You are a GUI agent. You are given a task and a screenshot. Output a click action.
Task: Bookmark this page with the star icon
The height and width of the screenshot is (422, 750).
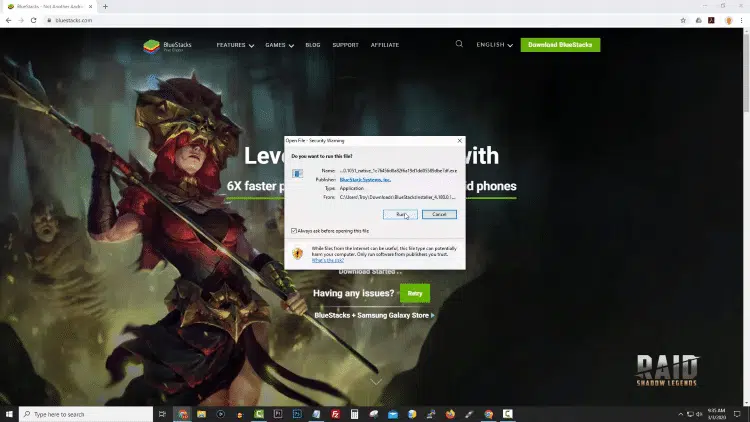683,20
